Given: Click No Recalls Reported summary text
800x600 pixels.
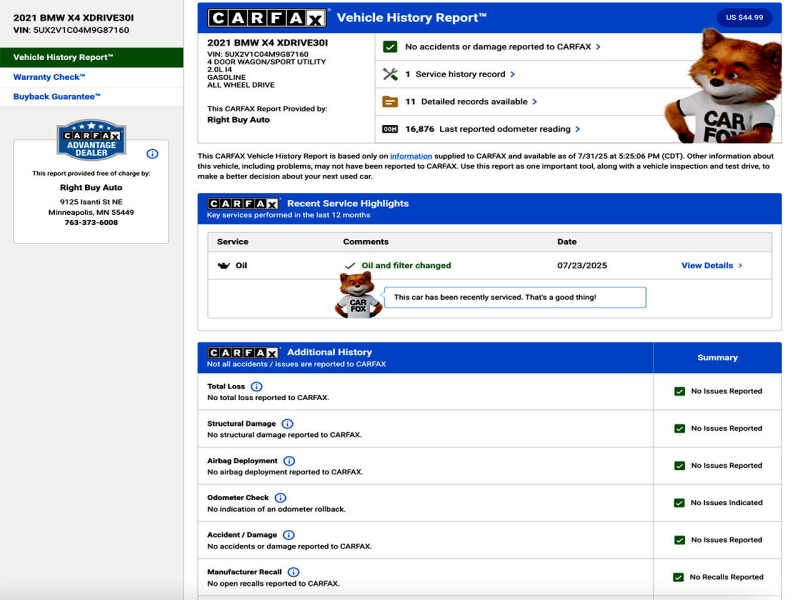Looking at the screenshot, I should [727, 577].
